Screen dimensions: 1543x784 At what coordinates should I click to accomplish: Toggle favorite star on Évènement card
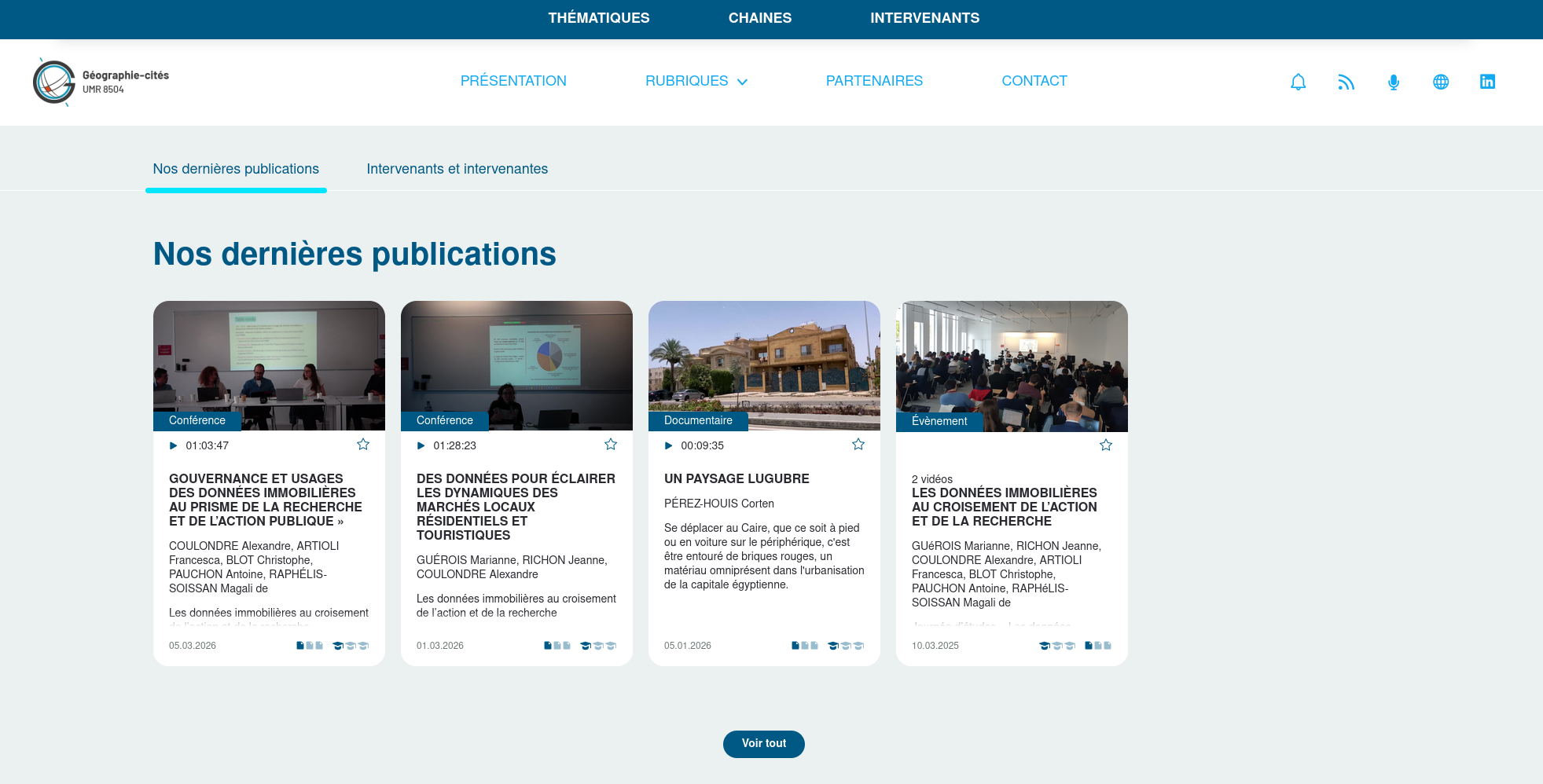coord(1106,445)
